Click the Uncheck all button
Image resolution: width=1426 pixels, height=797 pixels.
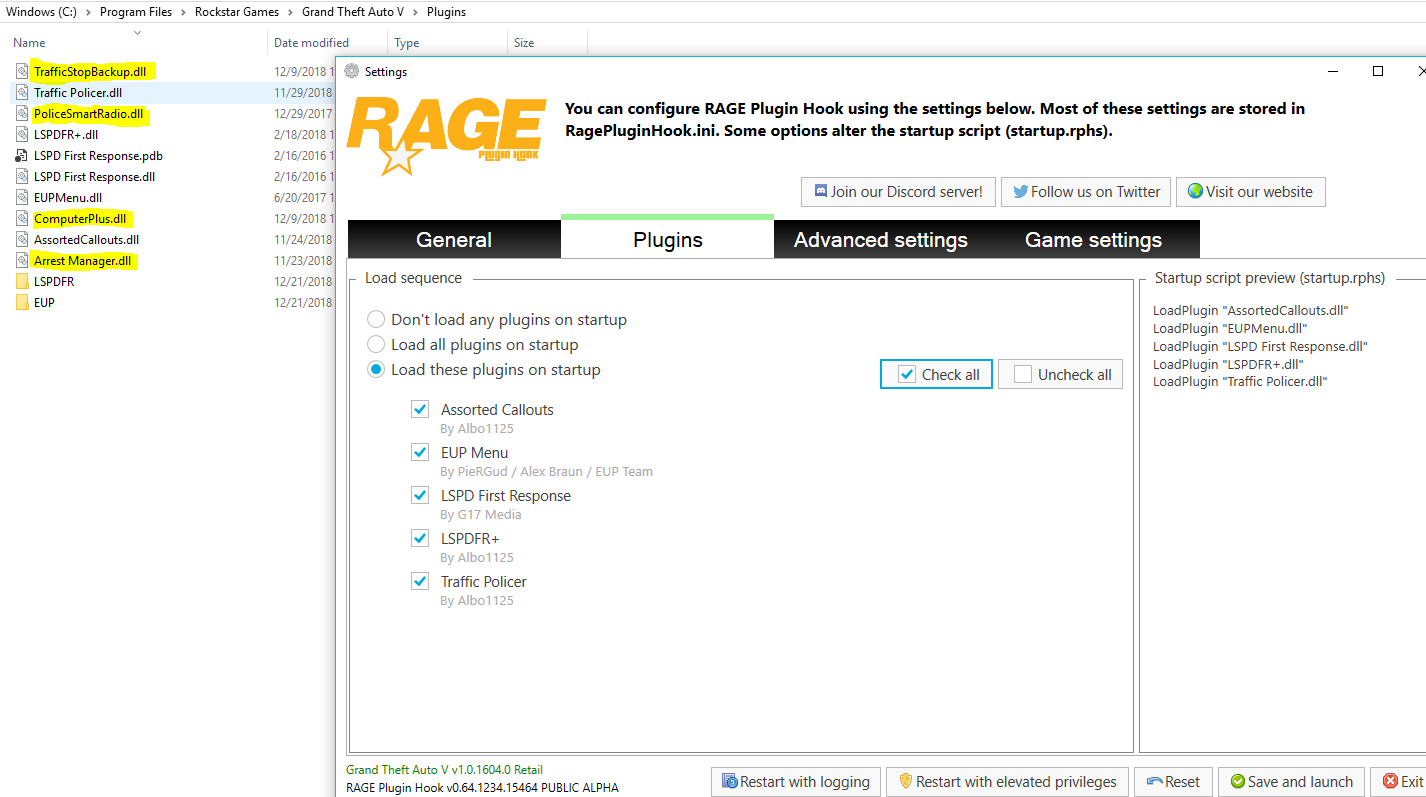click(1061, 375)
